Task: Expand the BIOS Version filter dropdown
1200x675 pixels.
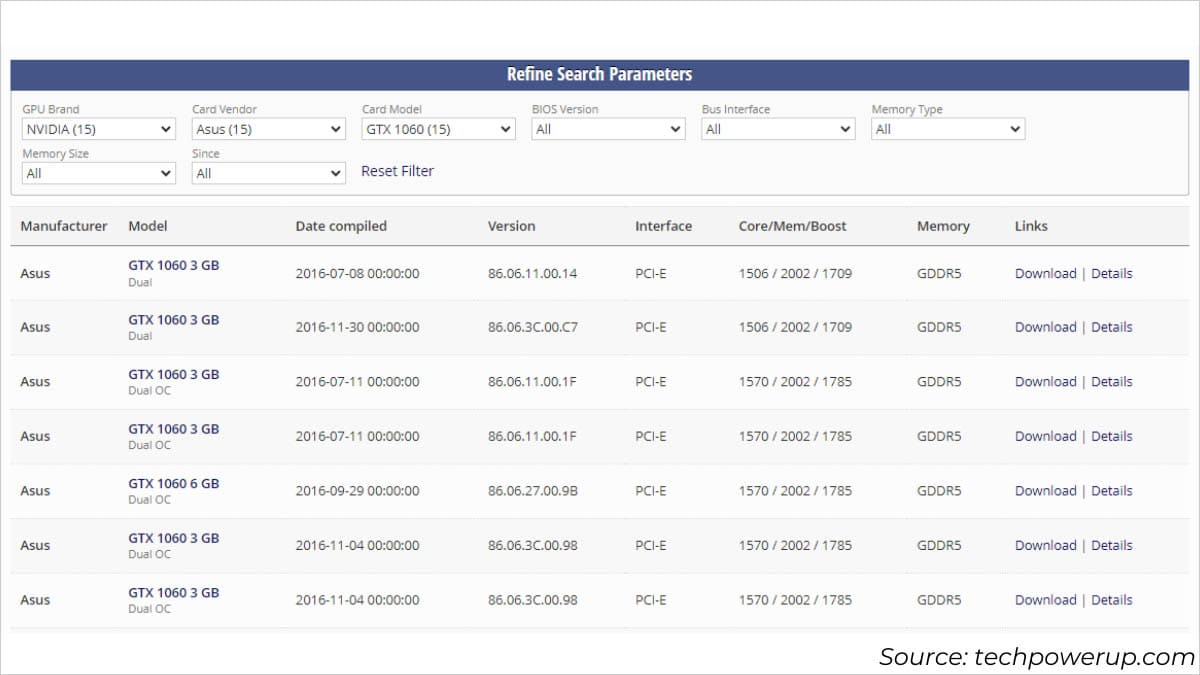Action: tap(608, 129)
